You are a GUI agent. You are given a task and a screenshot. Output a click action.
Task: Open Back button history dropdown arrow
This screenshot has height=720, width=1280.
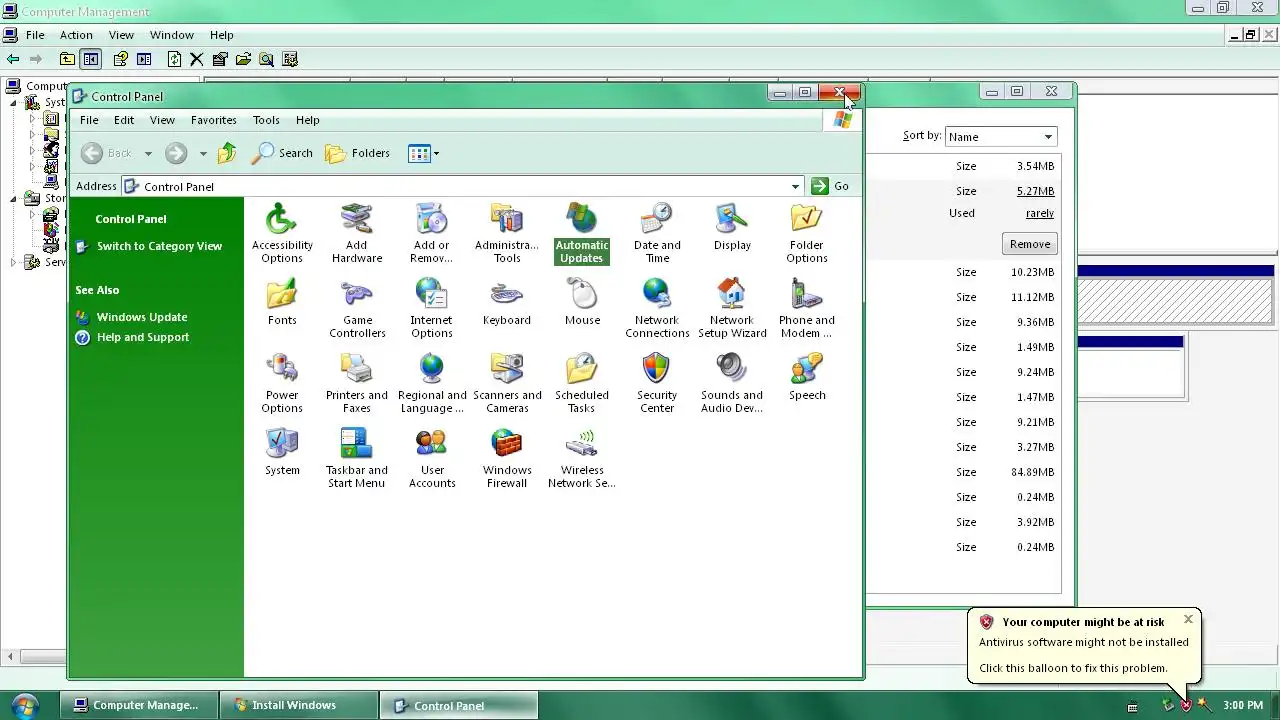pos(148,153)
